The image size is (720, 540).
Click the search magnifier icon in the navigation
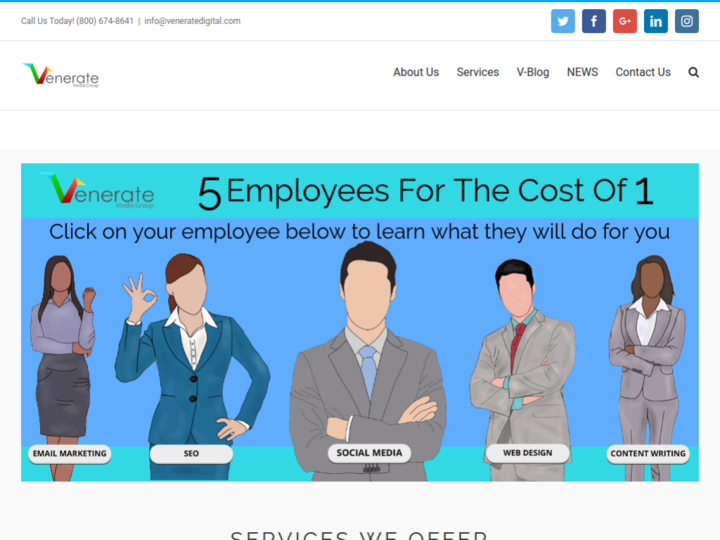coord(693,73)
